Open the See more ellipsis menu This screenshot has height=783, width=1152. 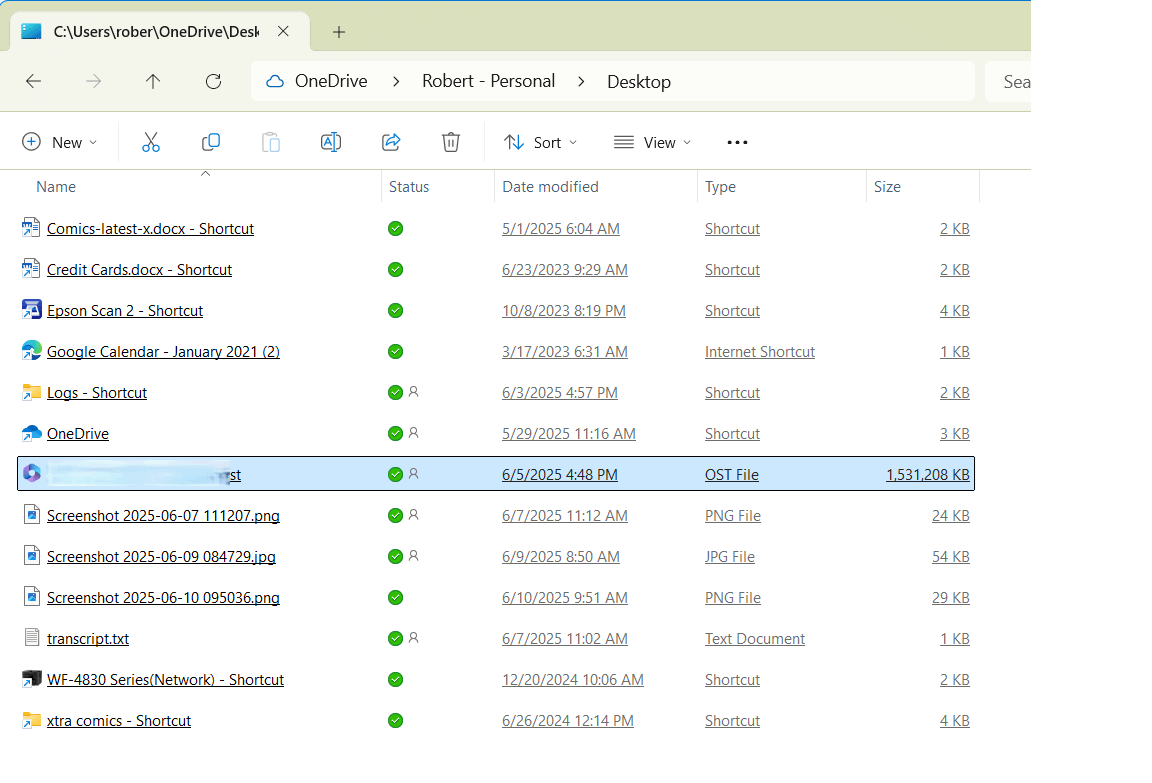[737, 142]
